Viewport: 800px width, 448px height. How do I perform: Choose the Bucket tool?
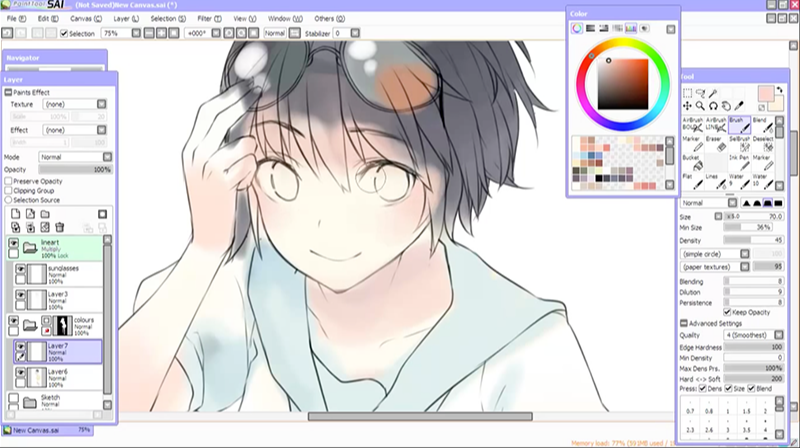pyautogui.click(x=693, y=163)
